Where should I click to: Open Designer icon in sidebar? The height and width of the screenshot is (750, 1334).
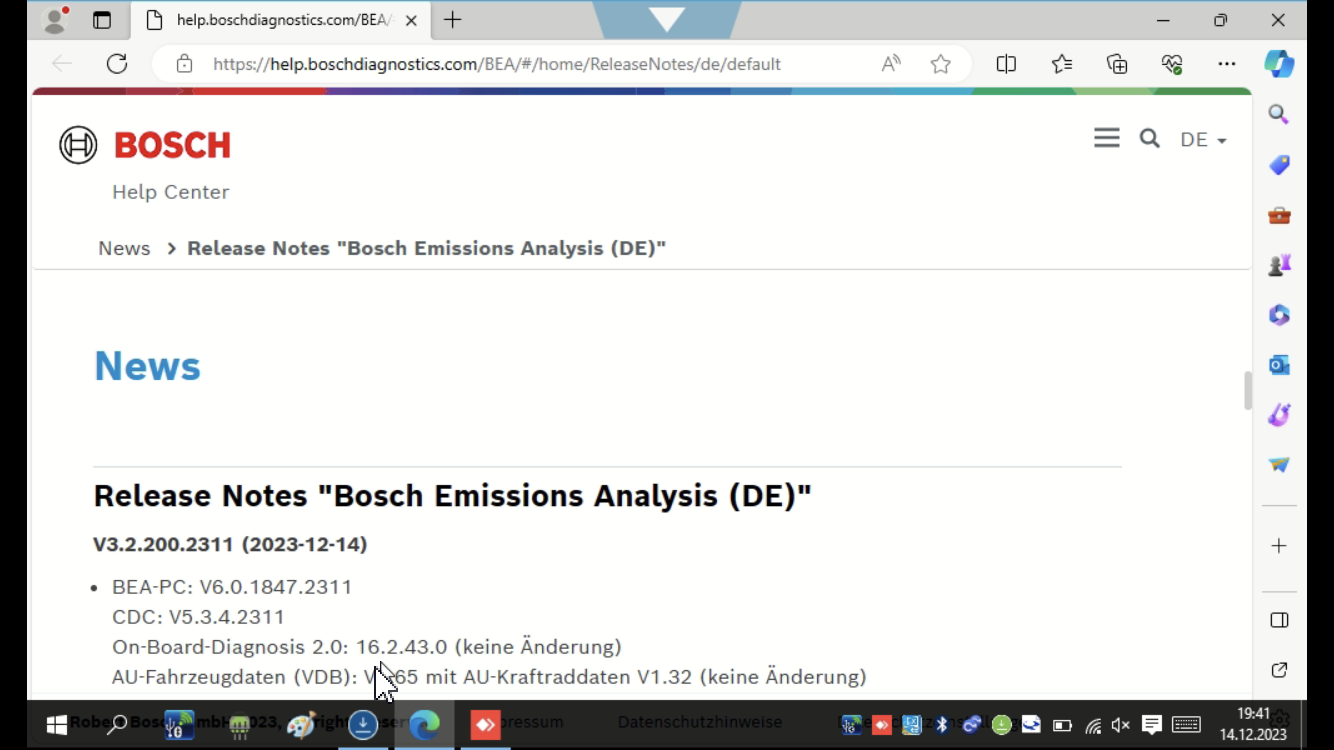(x=1279, y=415)
